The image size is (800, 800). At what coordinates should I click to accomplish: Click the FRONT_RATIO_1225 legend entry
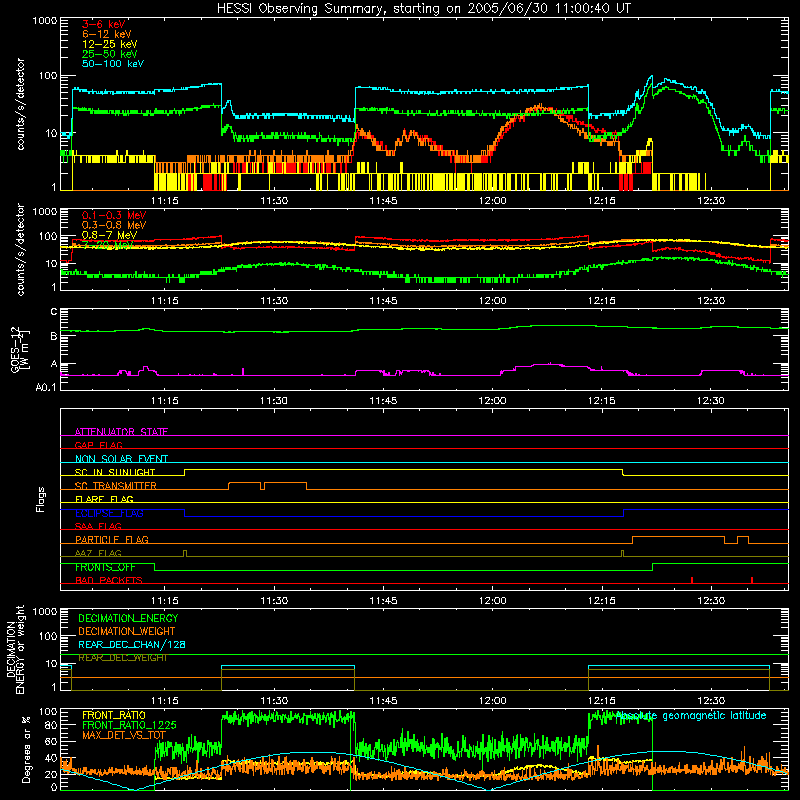(x=129, y=725)
